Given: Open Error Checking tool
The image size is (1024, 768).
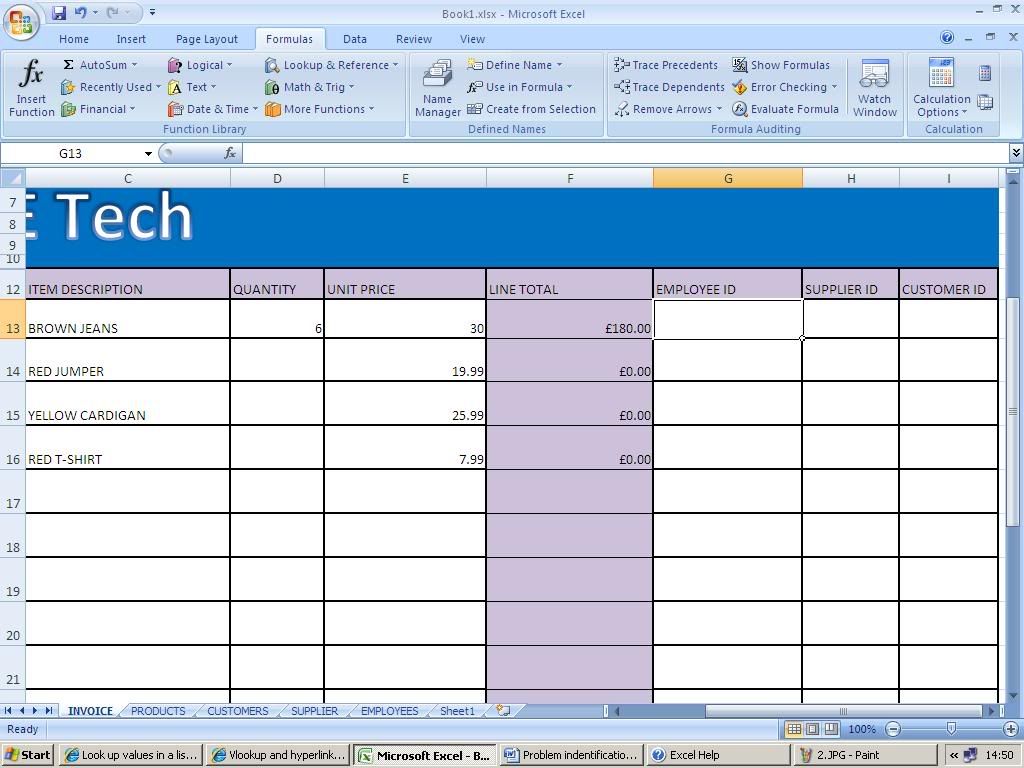Looking at the screenshot, I should 784,87.
